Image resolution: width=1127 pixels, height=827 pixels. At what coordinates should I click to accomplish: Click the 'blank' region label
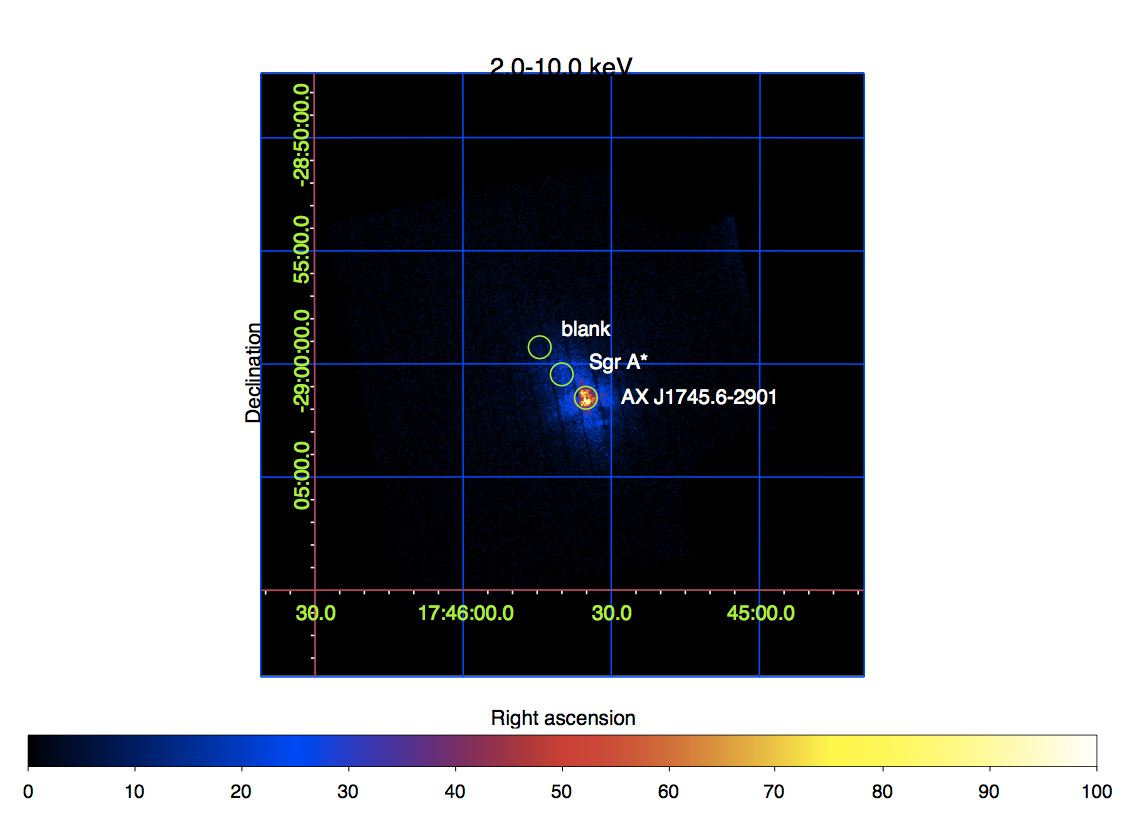point(586,329)
